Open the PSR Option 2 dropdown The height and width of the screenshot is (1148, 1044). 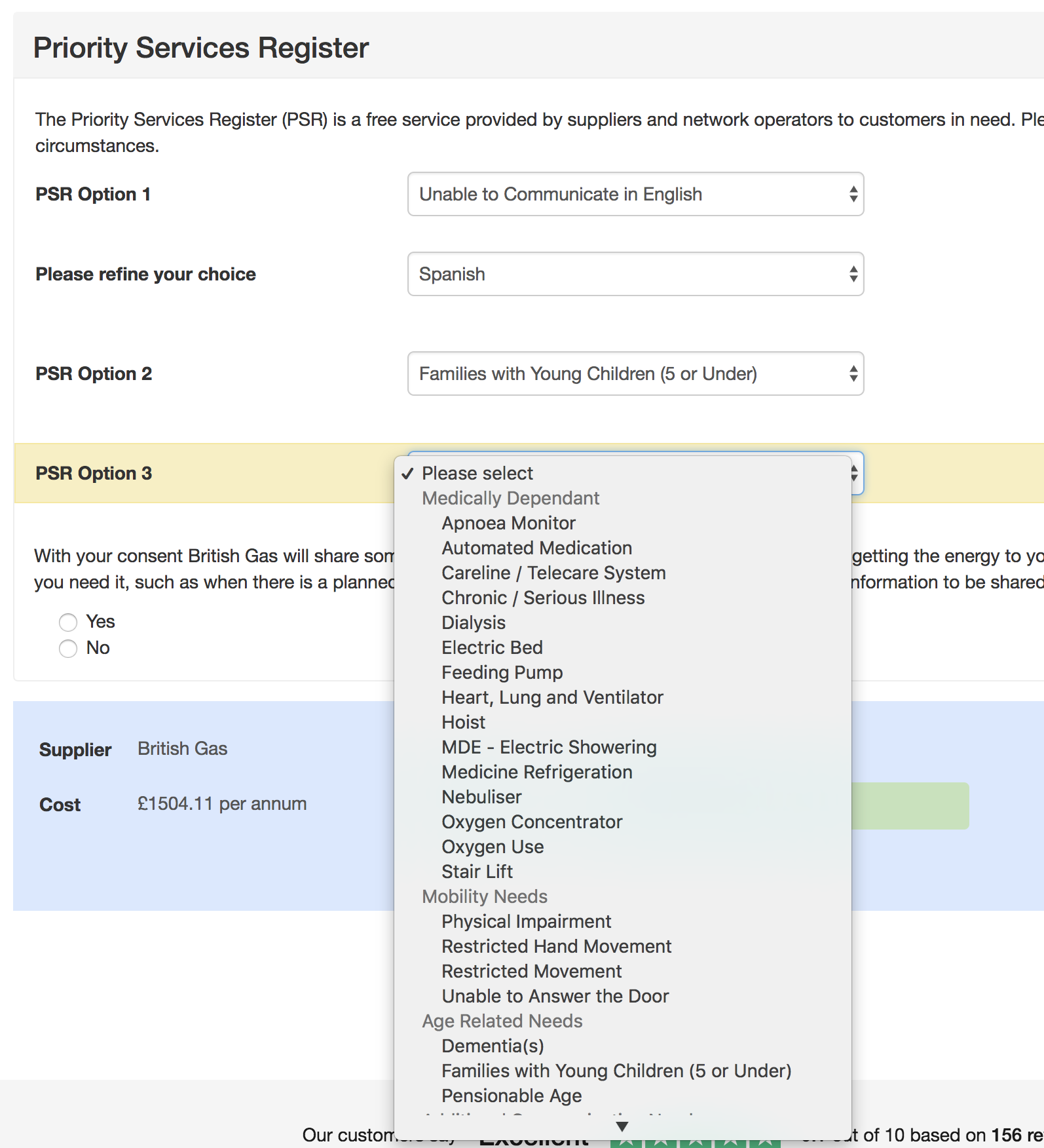[x=635, y=373]
